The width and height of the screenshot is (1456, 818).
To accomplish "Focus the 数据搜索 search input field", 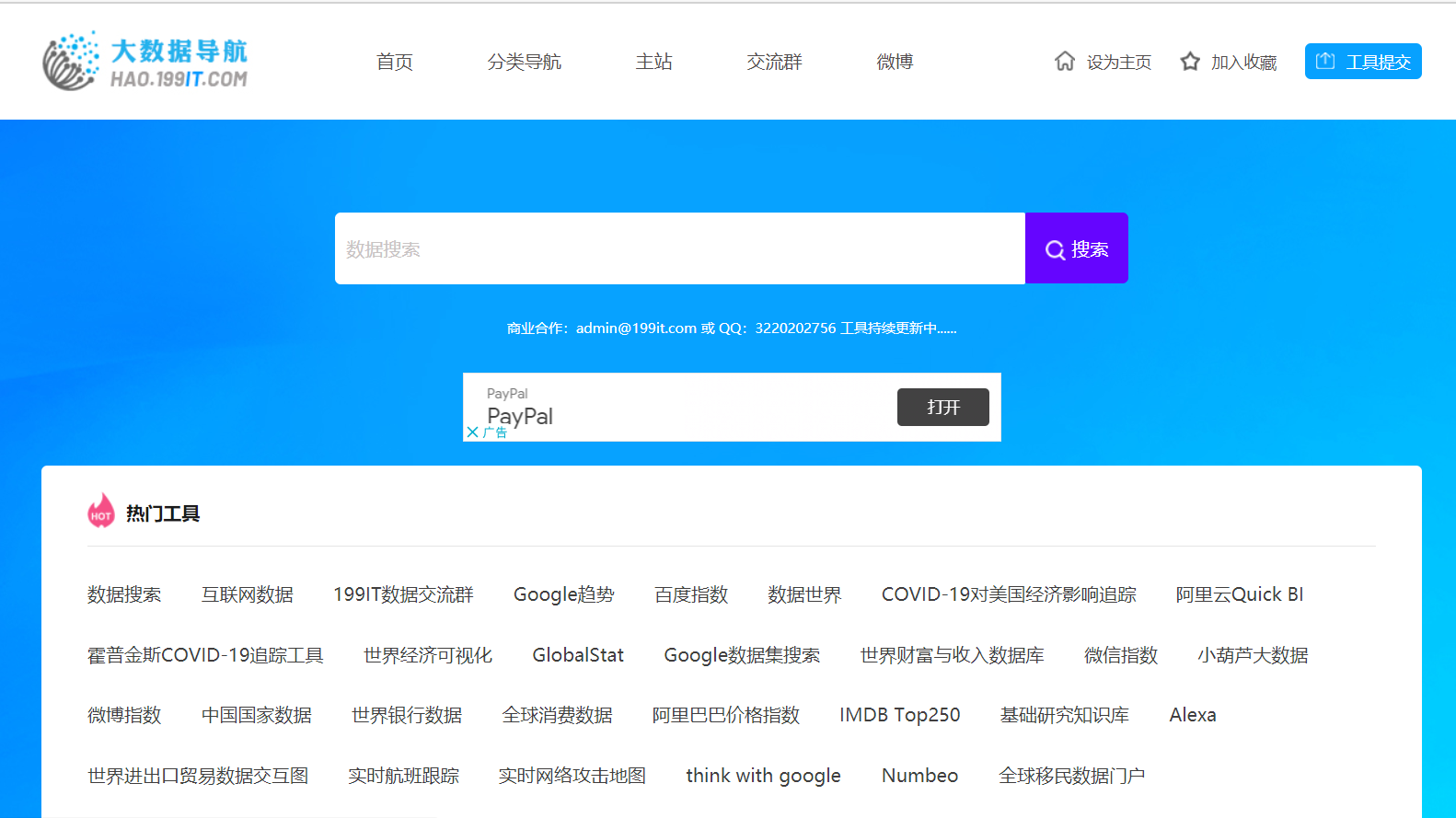I will click(680, 248).
